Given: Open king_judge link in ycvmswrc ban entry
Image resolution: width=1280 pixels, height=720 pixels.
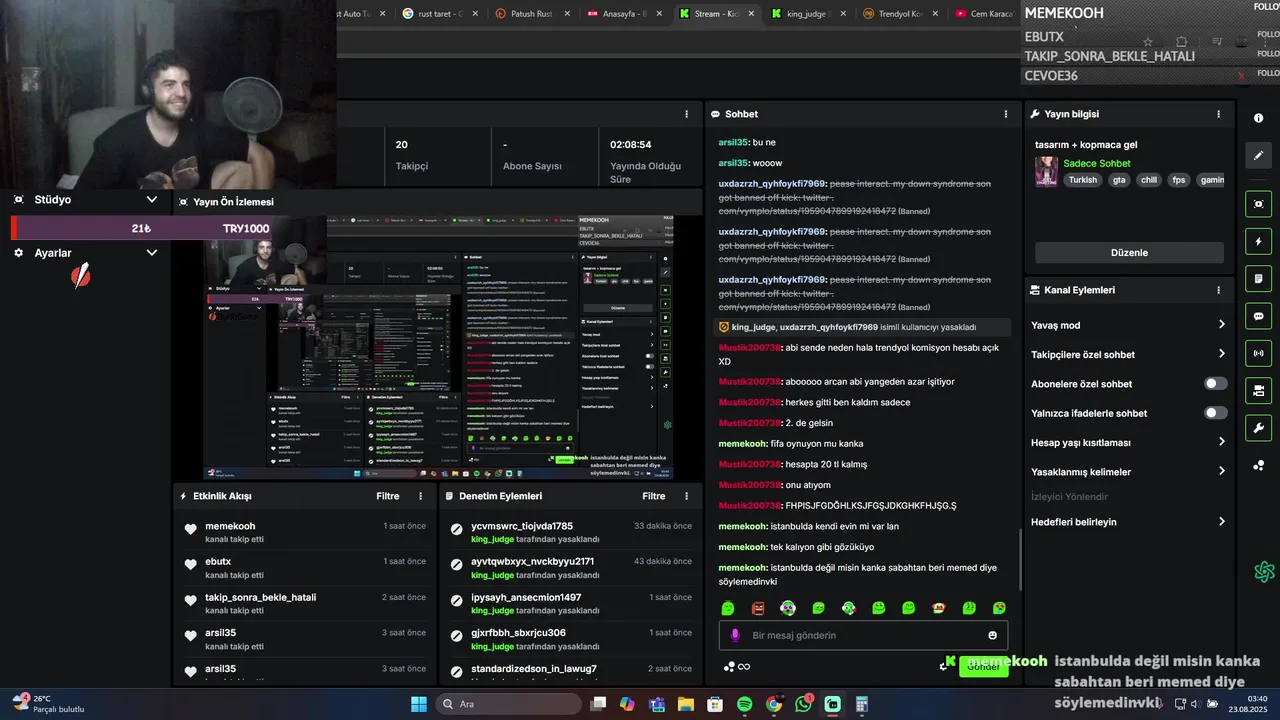Looking at the screenshot, I should tap(492, 539).
